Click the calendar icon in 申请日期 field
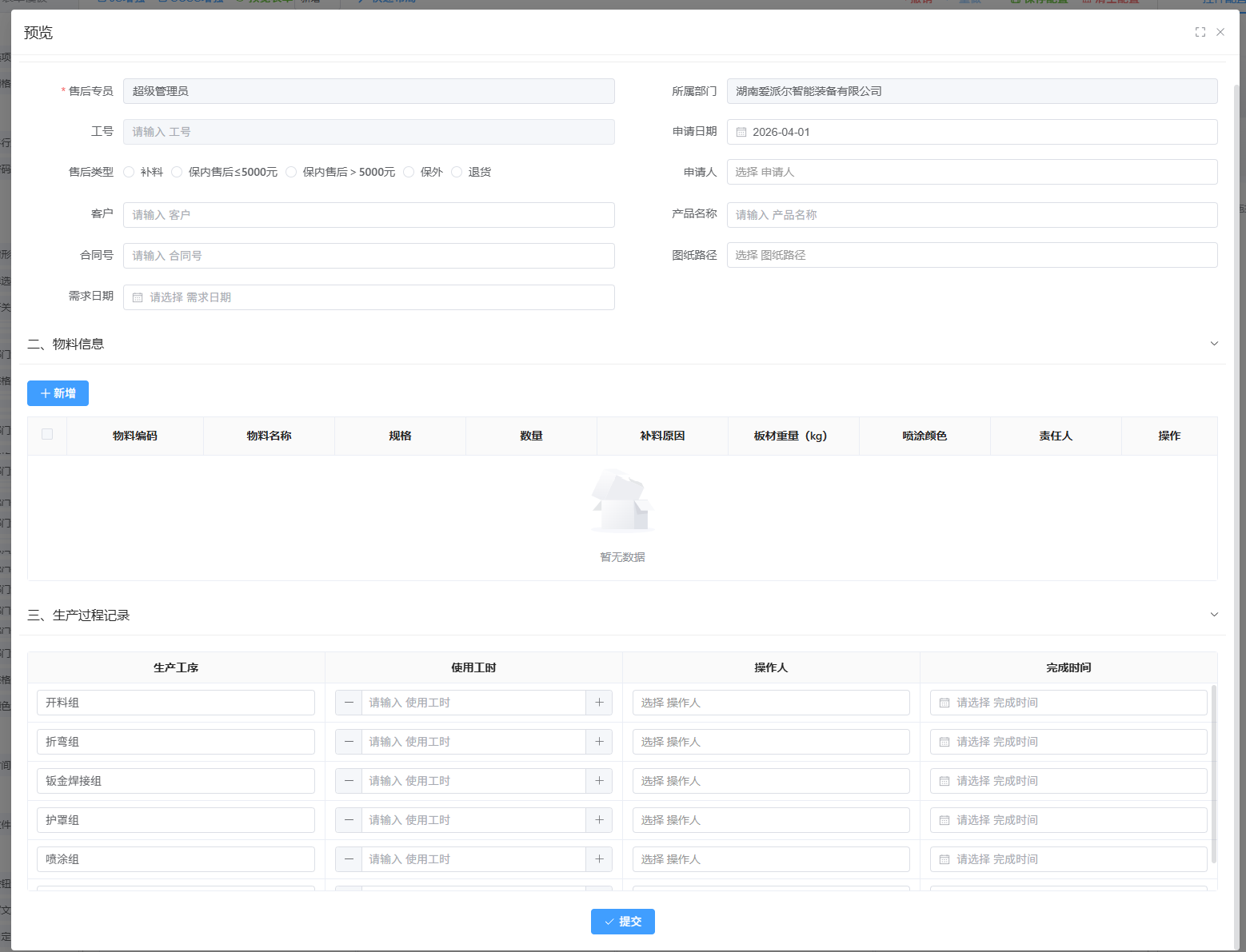 point(741,132)
